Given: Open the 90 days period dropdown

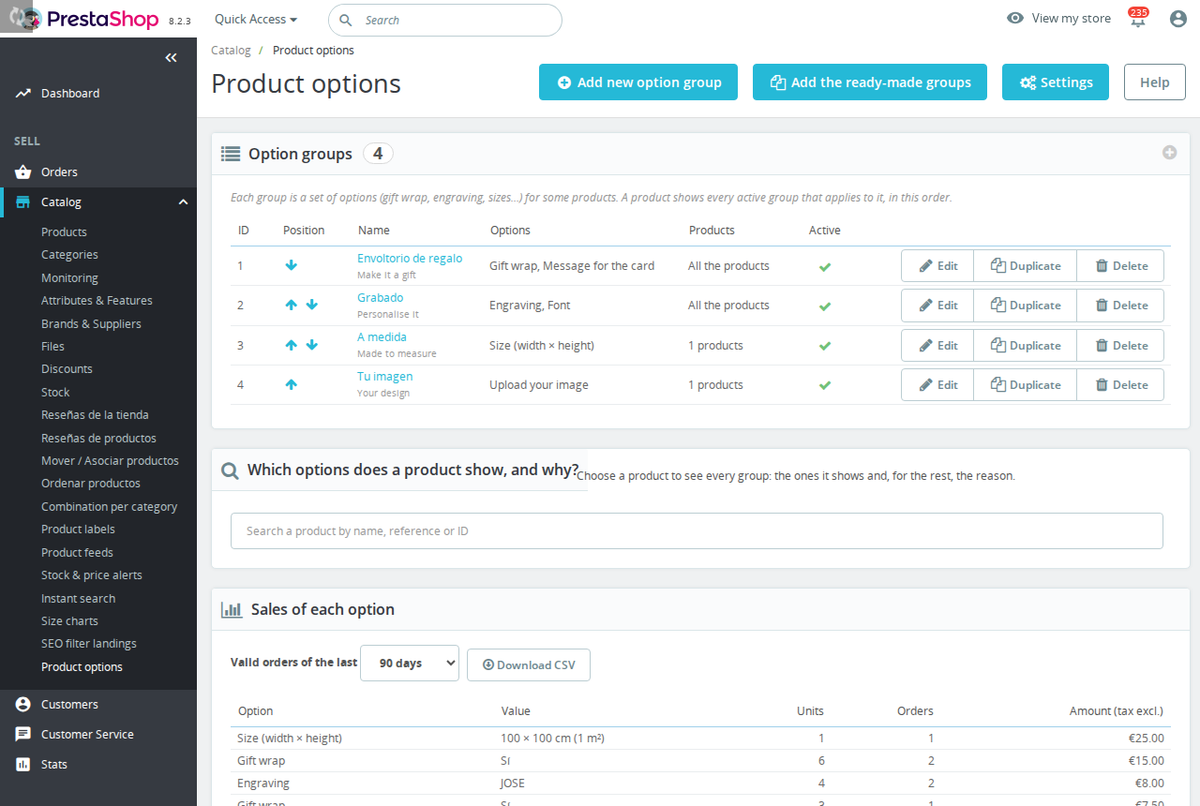Looking at the screenshot, I should [409, 663].
